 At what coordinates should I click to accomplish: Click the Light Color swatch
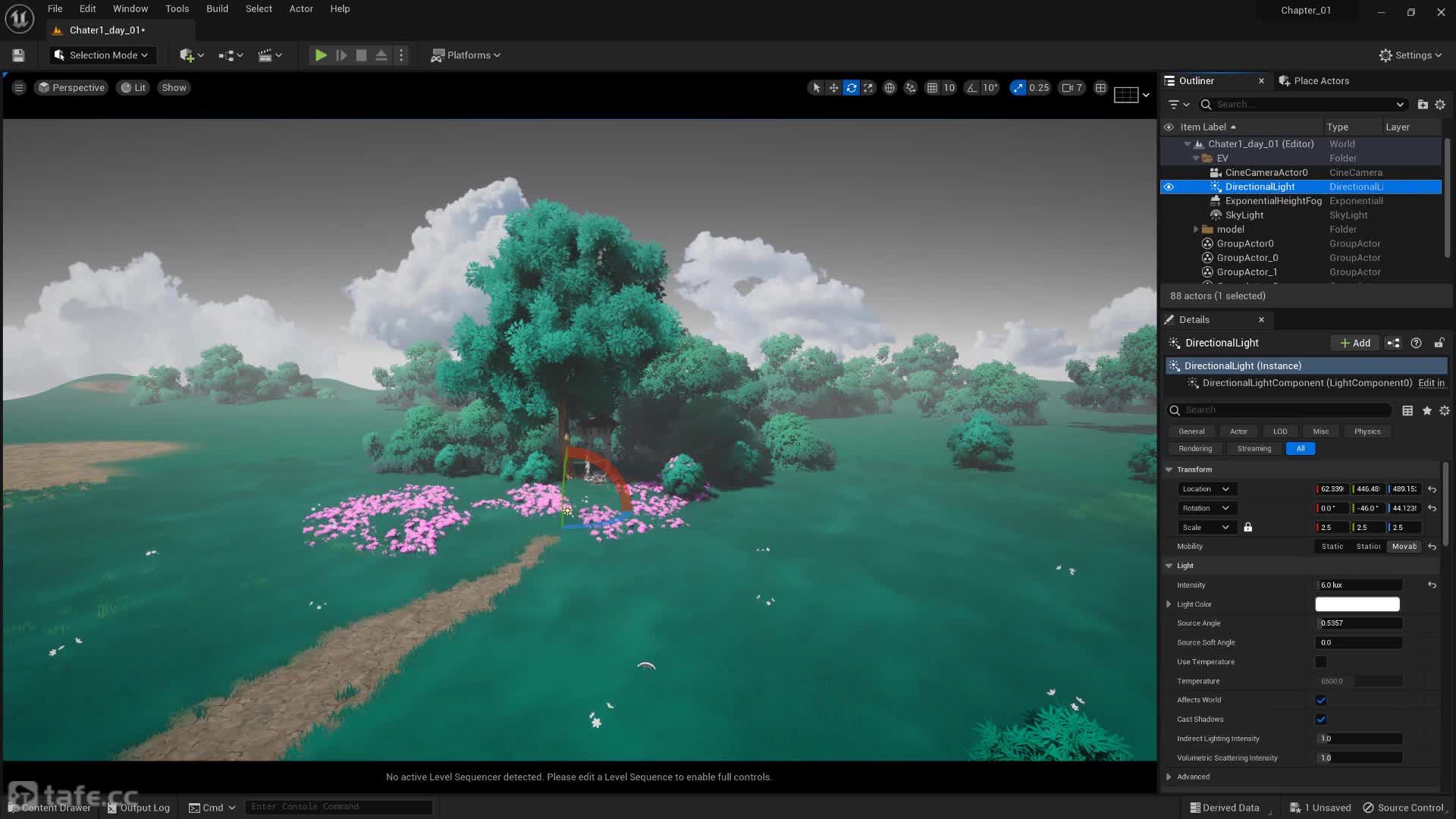[1357, 604]
